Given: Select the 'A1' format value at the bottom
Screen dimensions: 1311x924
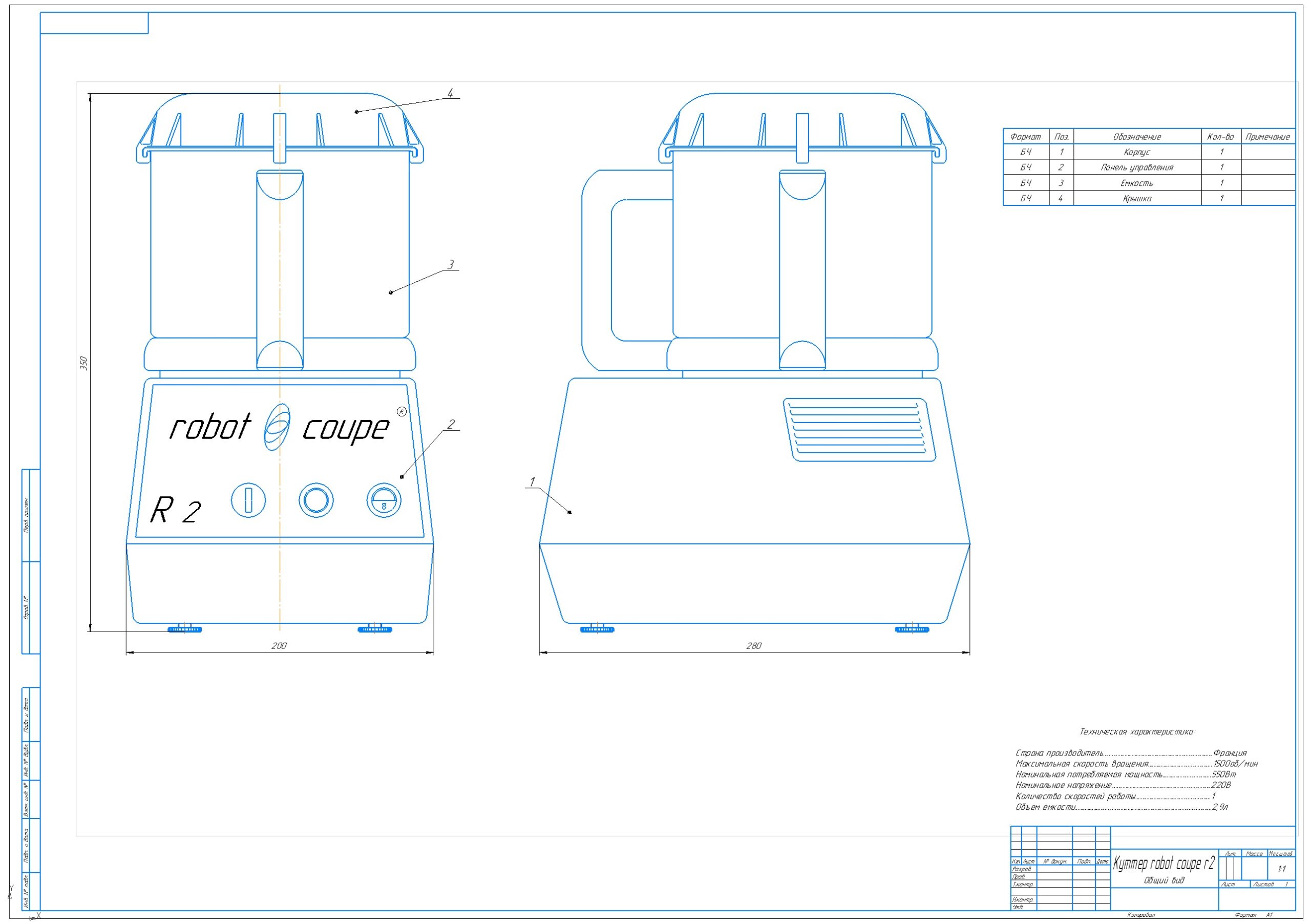Looking at the screenshot, I should [1270, 915].
